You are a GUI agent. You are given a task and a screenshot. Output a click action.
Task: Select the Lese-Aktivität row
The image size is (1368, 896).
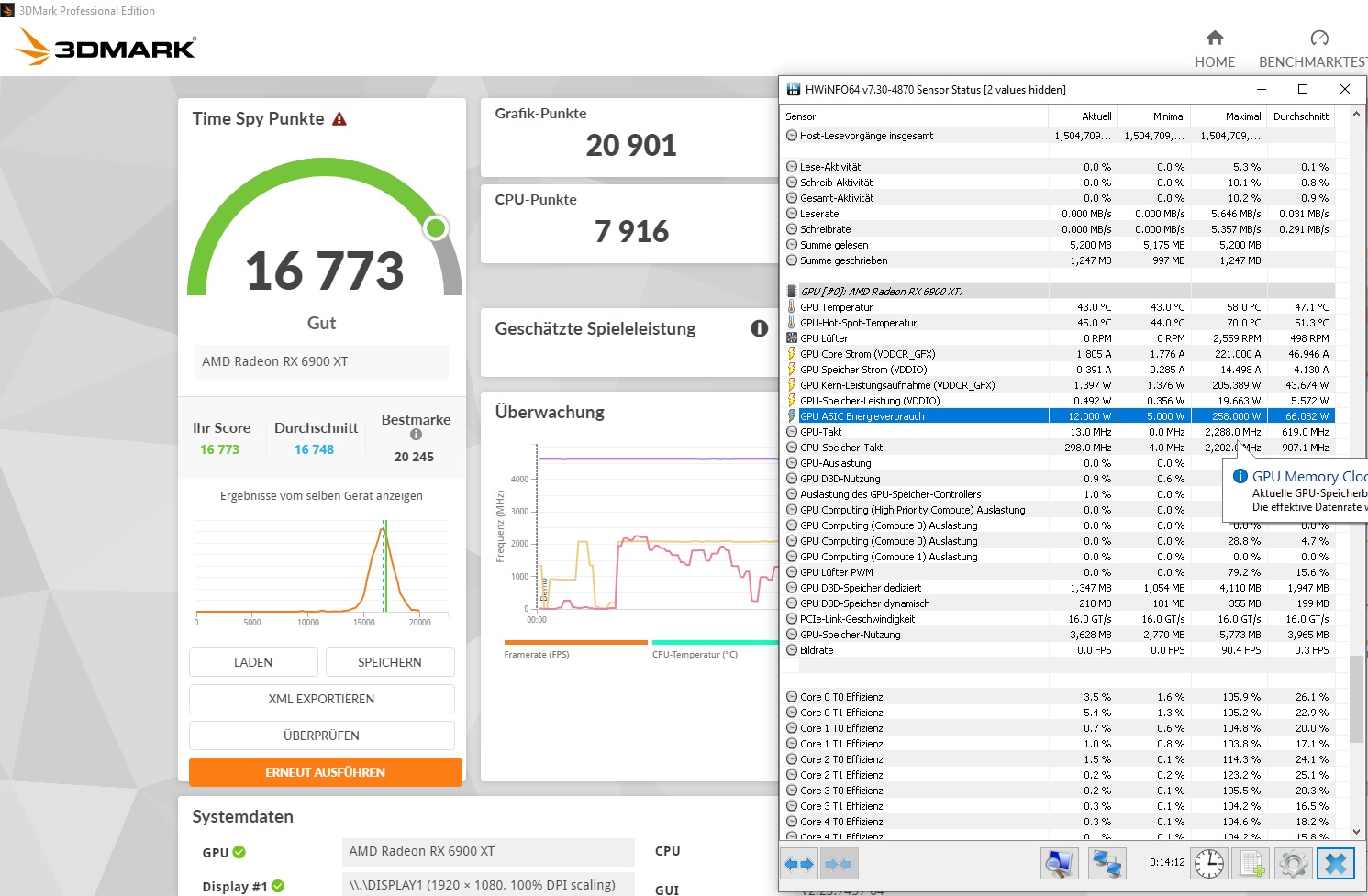(x=1059, y=167)
